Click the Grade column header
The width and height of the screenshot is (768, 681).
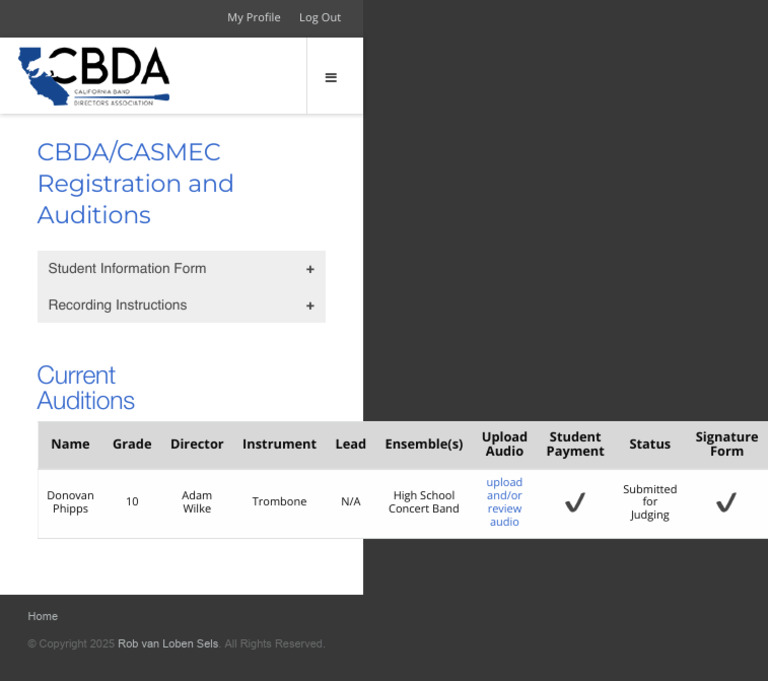tap(132, 444)
